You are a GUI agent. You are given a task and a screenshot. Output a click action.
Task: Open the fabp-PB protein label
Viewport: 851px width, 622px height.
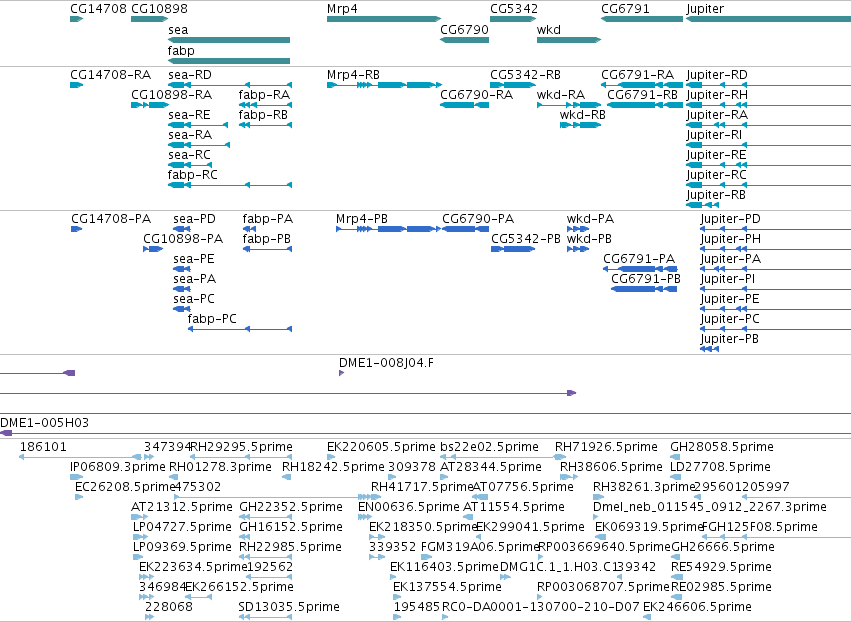click(266, 239)
